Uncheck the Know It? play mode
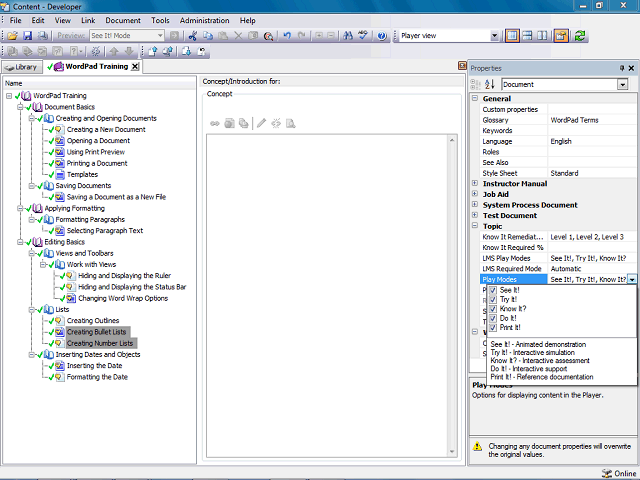640x480 pixels. click(493, 309)
